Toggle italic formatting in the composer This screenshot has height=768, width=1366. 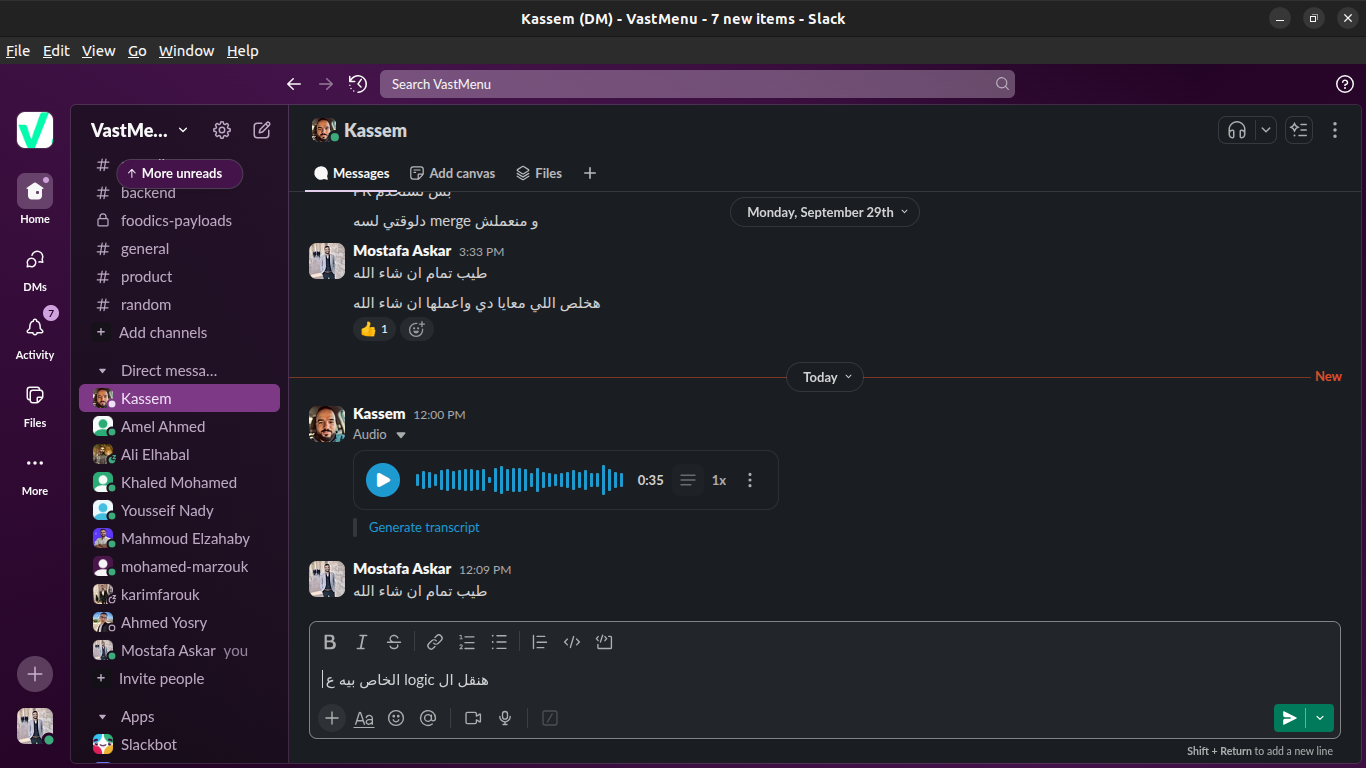point(362,642)
